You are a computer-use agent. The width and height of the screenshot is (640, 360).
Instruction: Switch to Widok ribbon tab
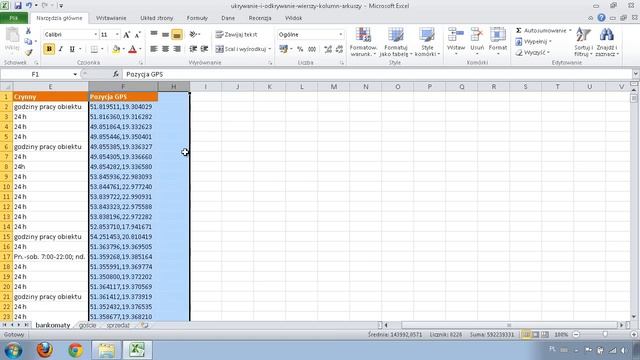click(x=293, y=18)
